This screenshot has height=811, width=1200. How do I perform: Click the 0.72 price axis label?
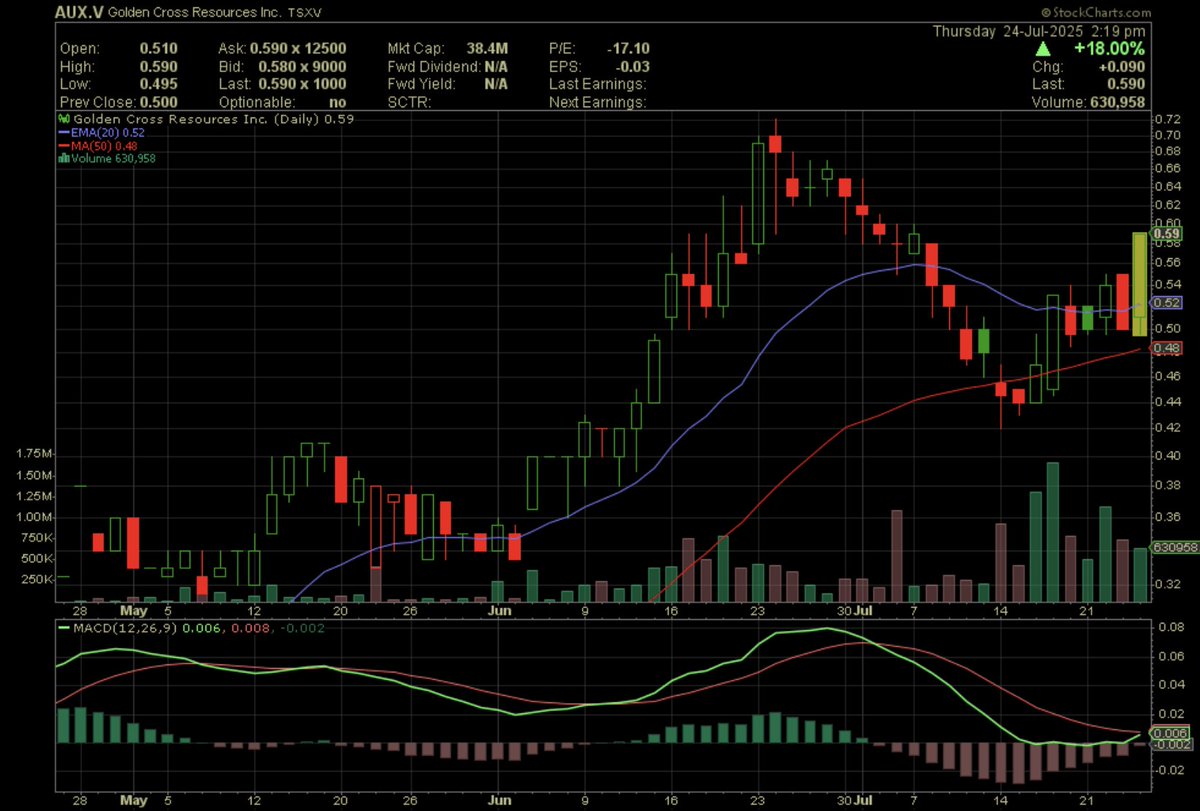(x=1168, y=120)
